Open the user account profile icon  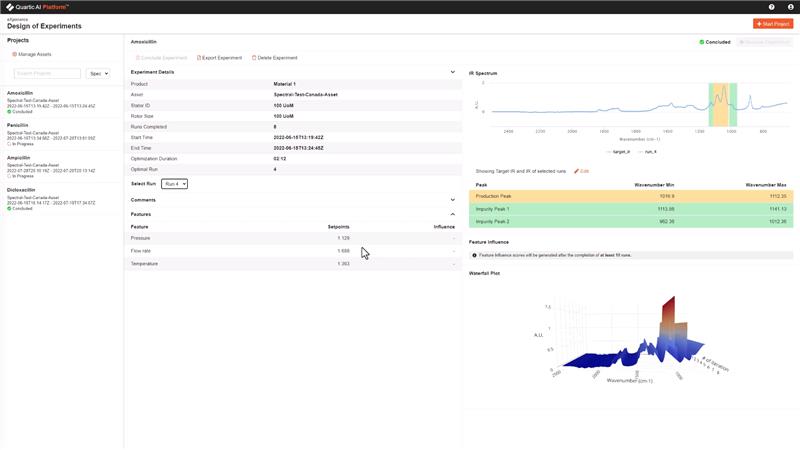[790, 7]
